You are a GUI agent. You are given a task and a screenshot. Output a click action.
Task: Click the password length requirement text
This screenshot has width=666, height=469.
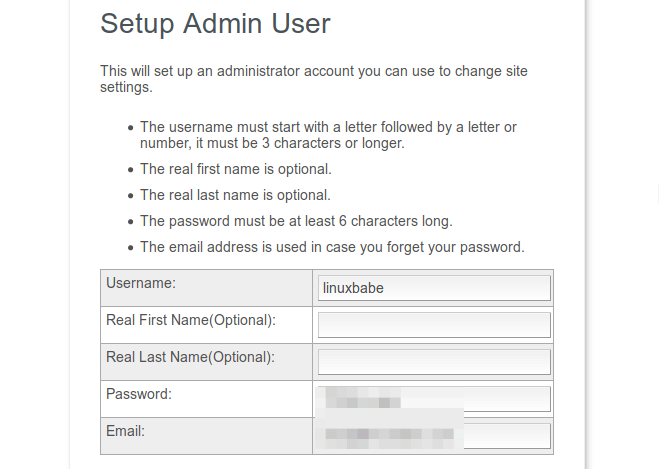pos(296,221)
